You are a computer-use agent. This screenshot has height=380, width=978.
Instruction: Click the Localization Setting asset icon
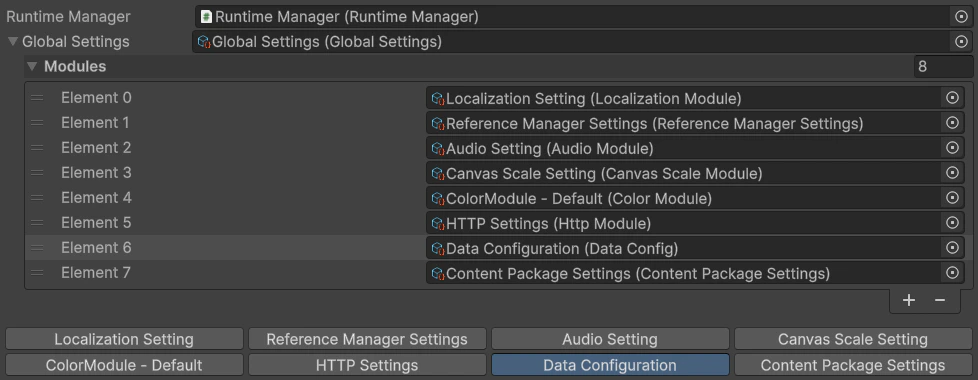[438, 99]
